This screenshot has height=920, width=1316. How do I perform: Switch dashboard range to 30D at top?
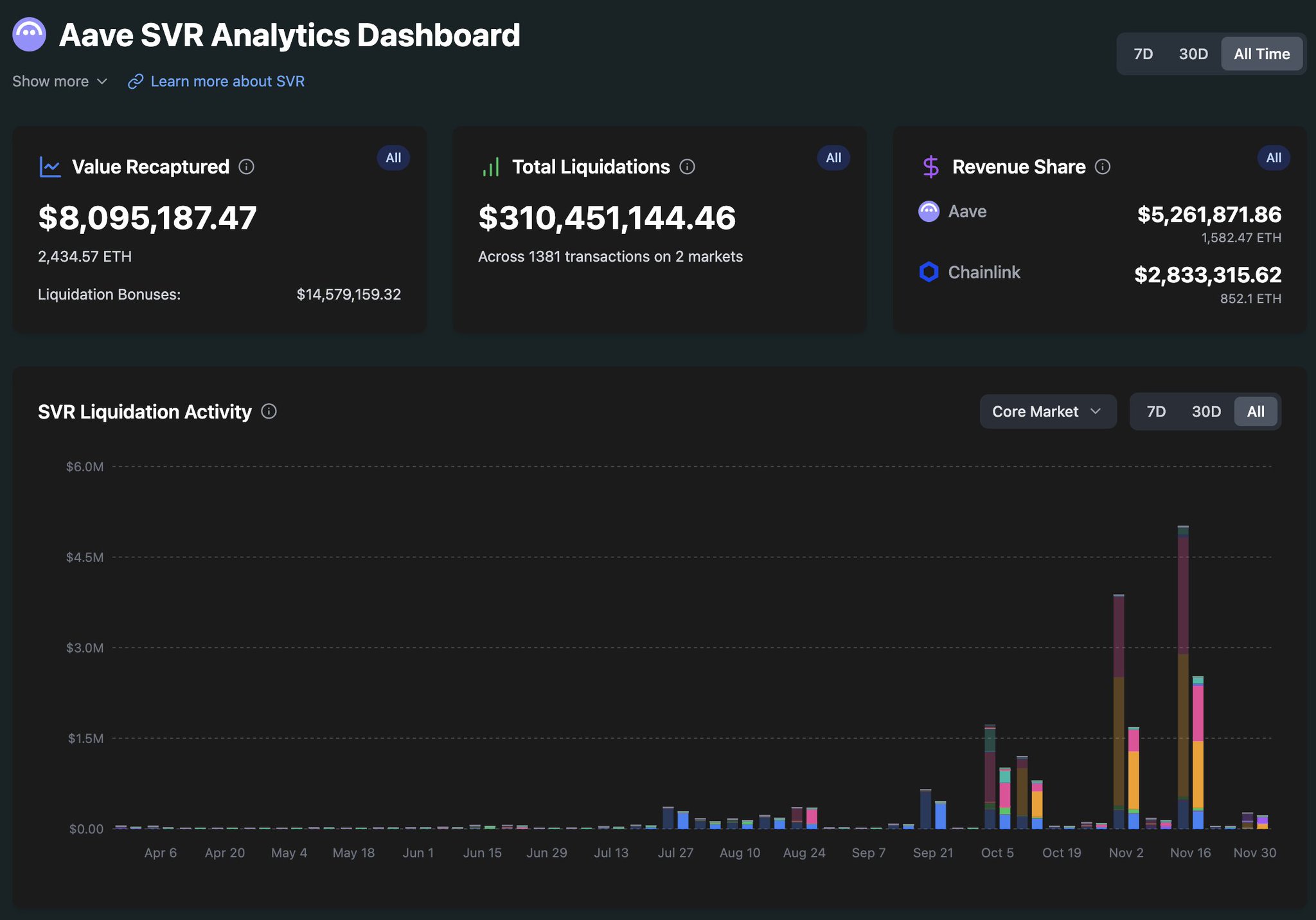1193,54
